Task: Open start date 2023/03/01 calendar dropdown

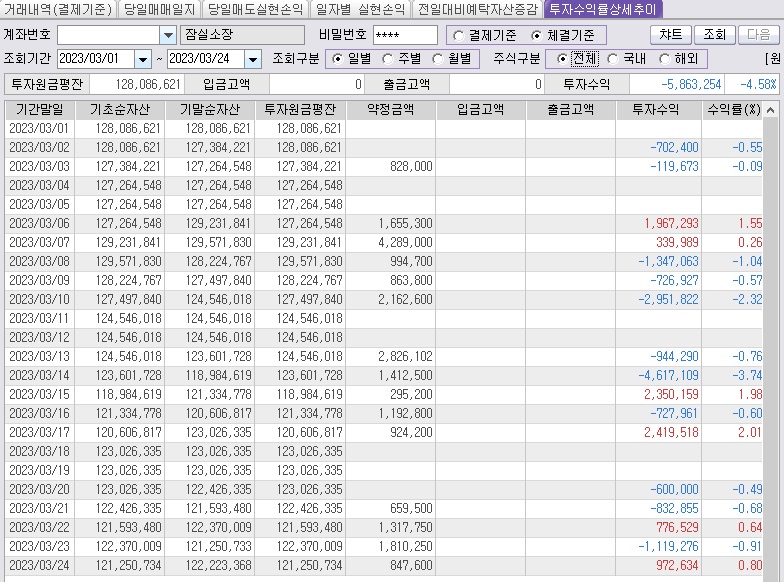Action: (143, 60)
